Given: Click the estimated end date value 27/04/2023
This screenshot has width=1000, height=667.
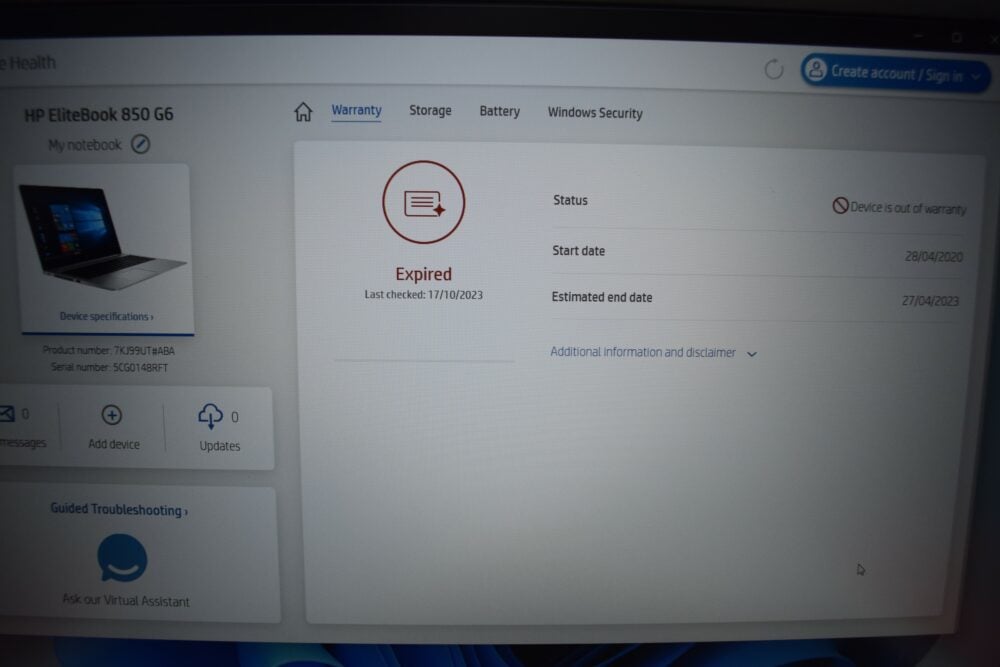Looking at the screenshot, I should (x=930, y=301).
